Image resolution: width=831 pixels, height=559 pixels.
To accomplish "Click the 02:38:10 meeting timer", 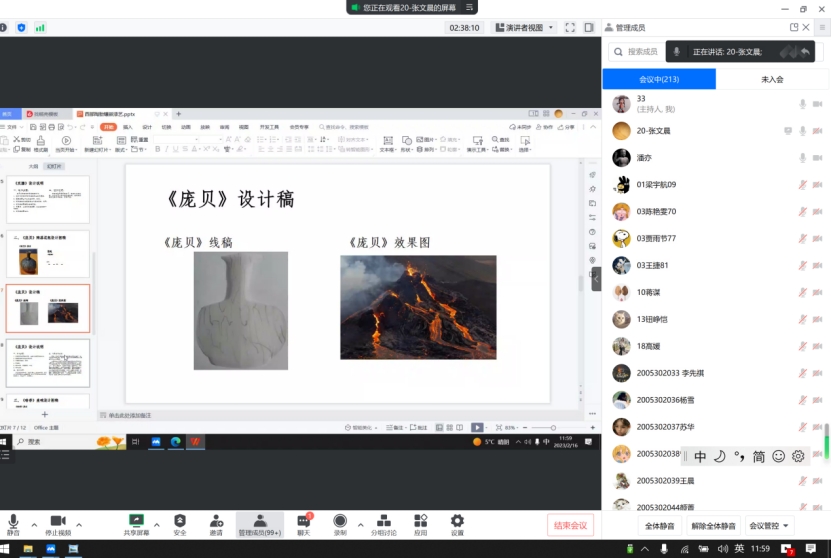I will pyautogui.click(x=464, y=28).
